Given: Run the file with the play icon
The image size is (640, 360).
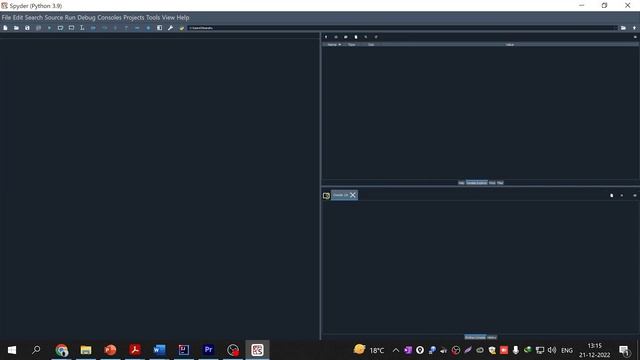Looking at the screenshot, I should pos(49,28).
